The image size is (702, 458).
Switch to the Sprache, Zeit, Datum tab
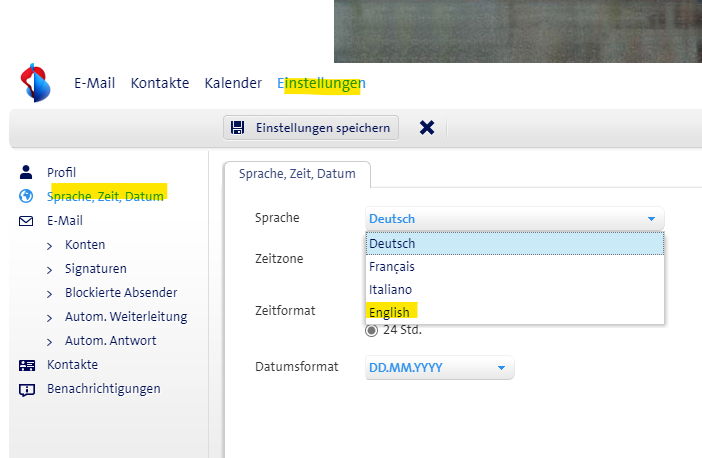pyautogui.click(x=297, y=174)
